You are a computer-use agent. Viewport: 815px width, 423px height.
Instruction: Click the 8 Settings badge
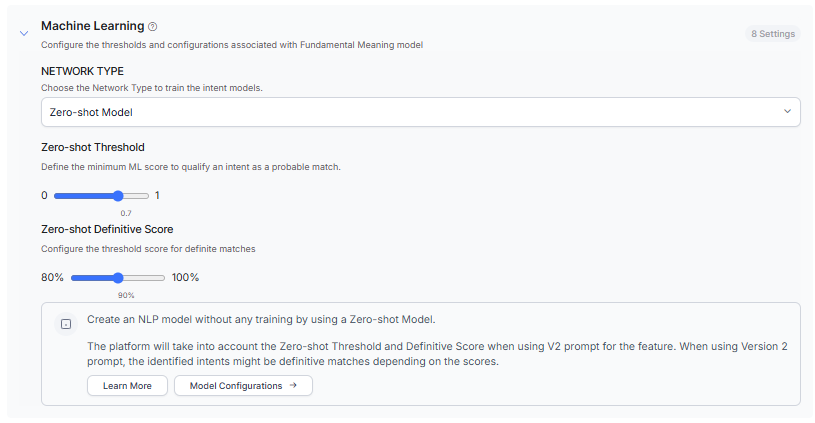[773, 34]
